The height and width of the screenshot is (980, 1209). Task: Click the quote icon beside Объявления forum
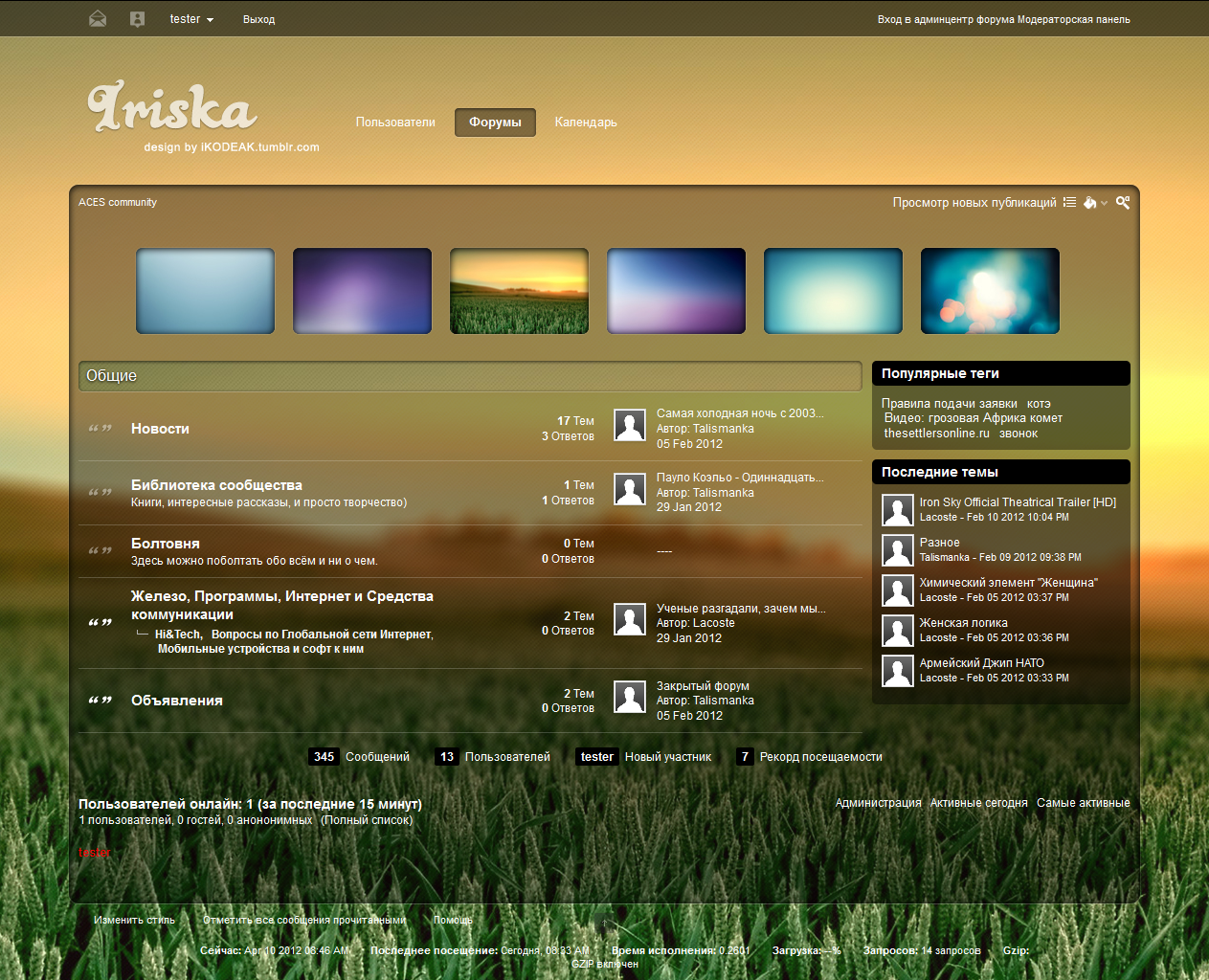coord(101,701)
